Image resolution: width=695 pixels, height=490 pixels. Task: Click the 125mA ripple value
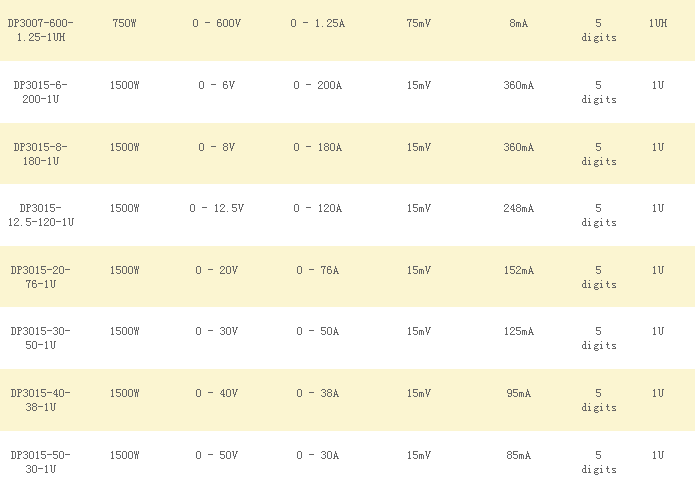click(518, 331)
